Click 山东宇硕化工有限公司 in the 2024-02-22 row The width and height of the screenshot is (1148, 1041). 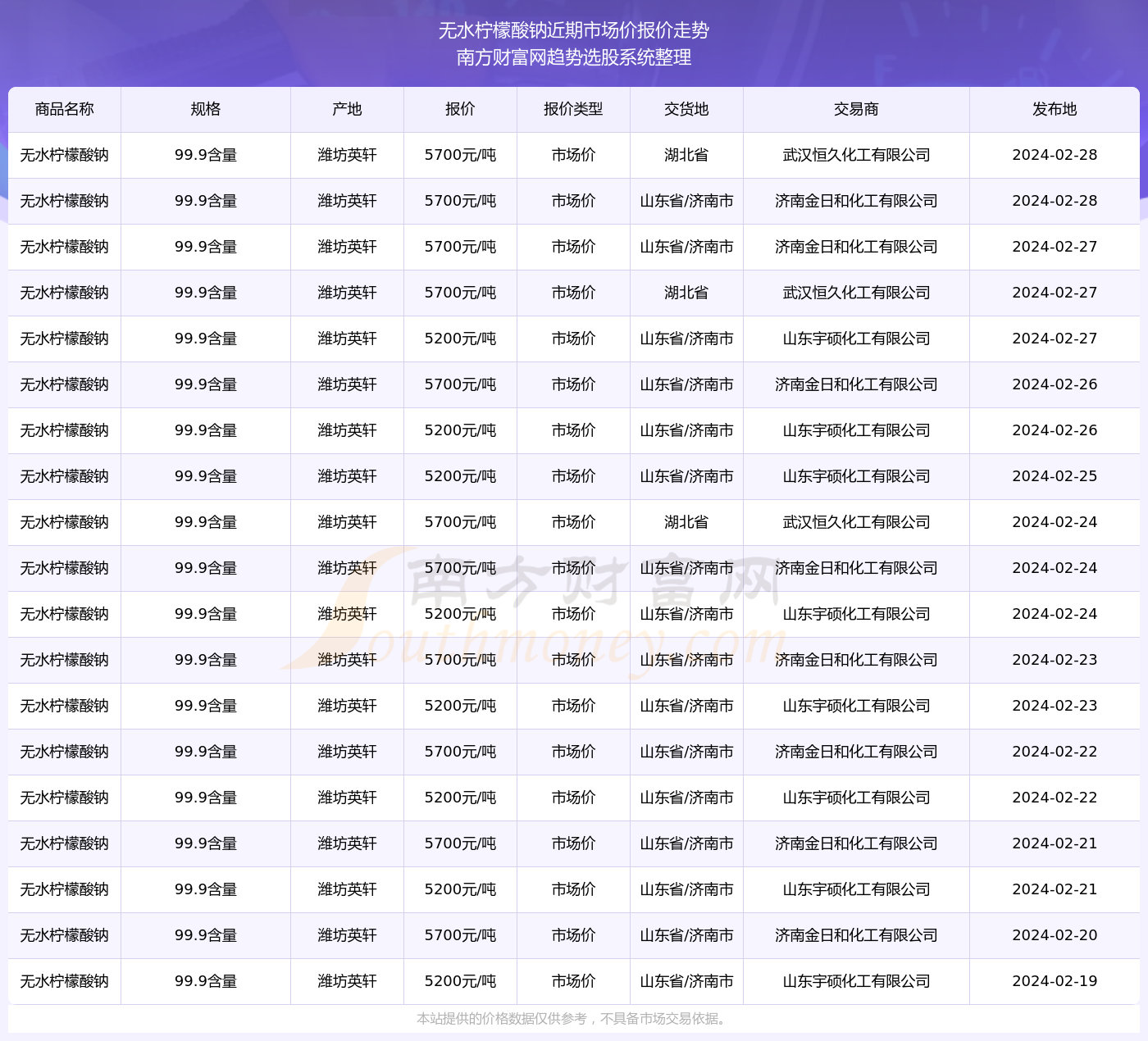click(856, 798)
